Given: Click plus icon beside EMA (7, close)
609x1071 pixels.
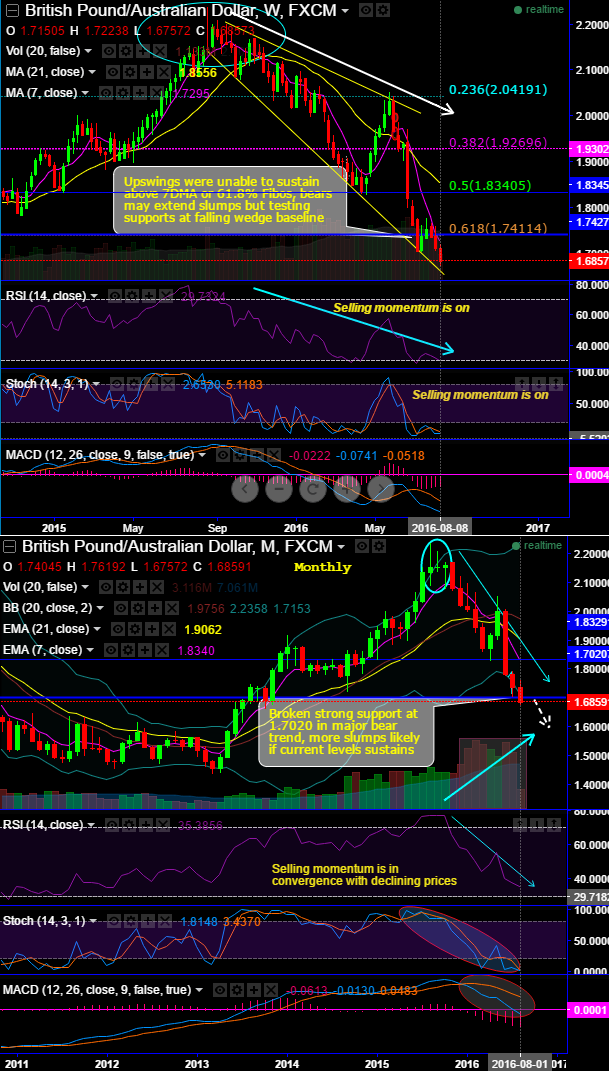Looking at the screenshot, I should pos(145,650).
